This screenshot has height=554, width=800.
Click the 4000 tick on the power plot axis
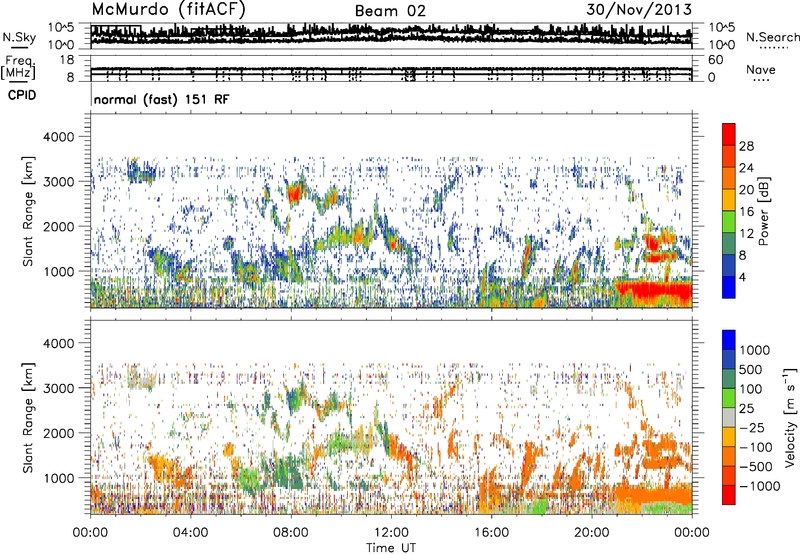click(61, 137)
